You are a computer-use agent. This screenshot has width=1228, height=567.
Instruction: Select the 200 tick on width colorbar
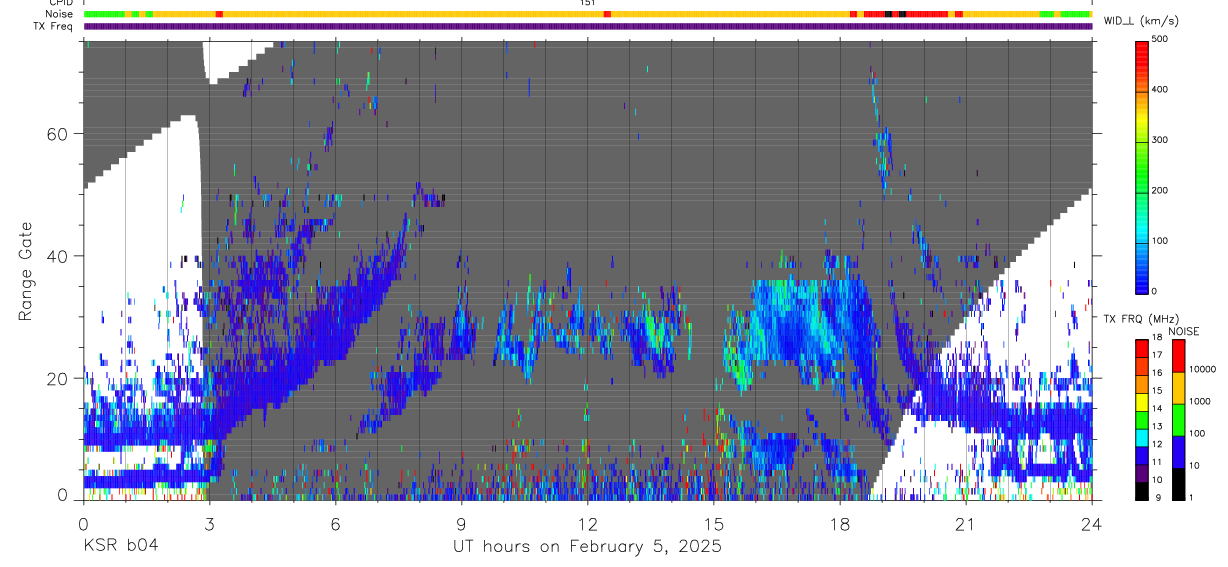[1161, 190]
